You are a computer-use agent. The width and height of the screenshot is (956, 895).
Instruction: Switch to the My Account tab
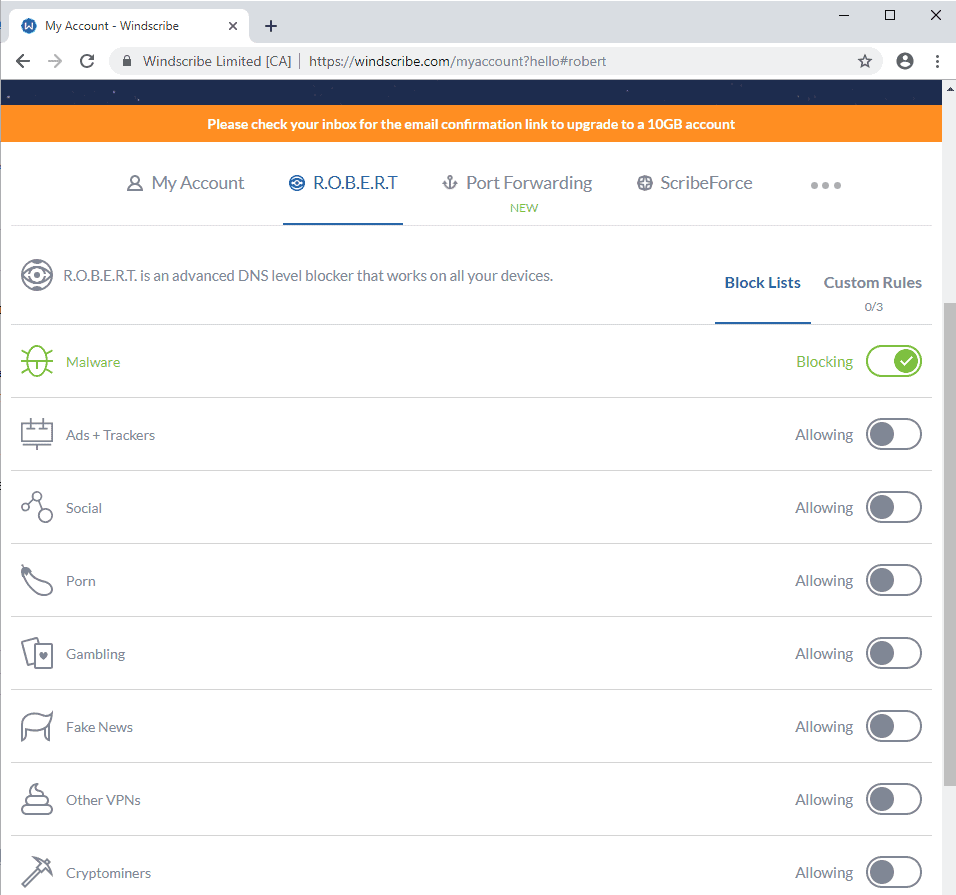[x=186, y=183]
